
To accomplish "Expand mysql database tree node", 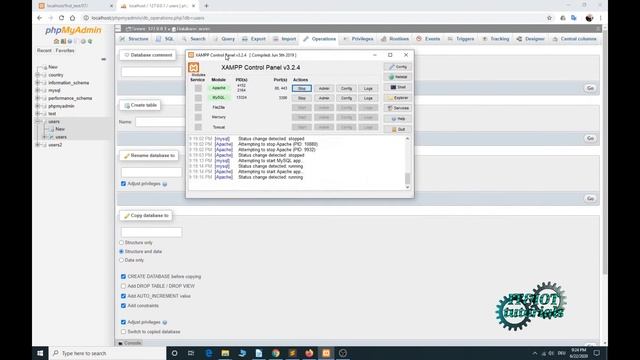I will tap(38, 91).
